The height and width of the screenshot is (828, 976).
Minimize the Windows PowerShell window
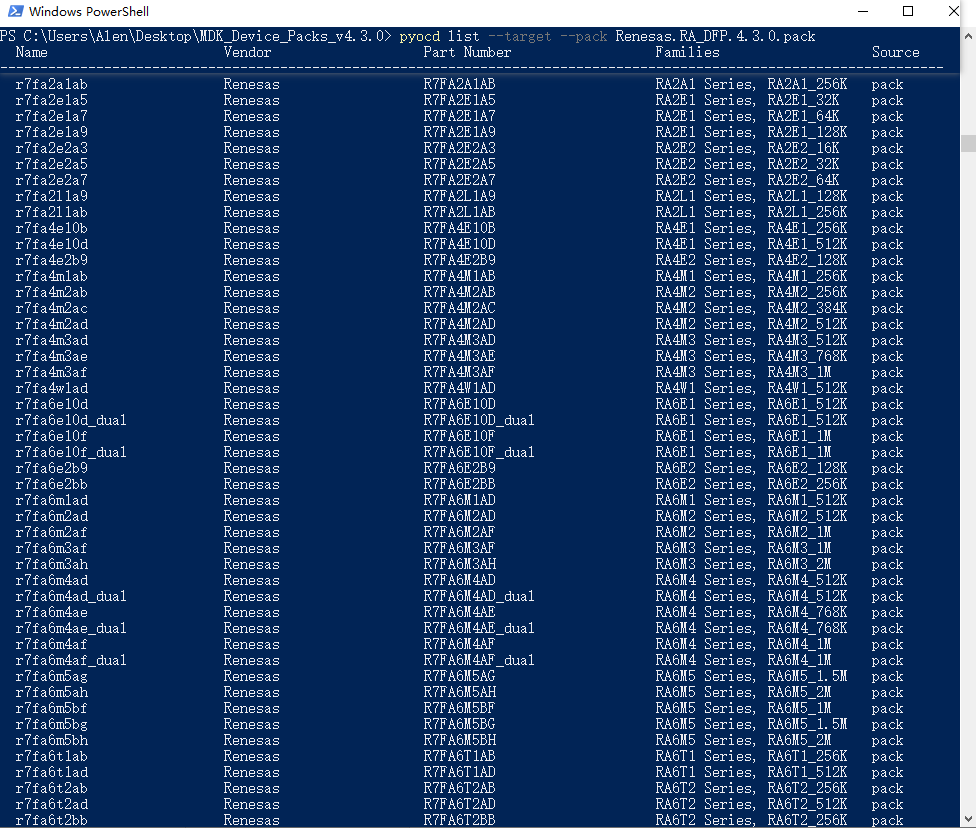coord(863,11)
